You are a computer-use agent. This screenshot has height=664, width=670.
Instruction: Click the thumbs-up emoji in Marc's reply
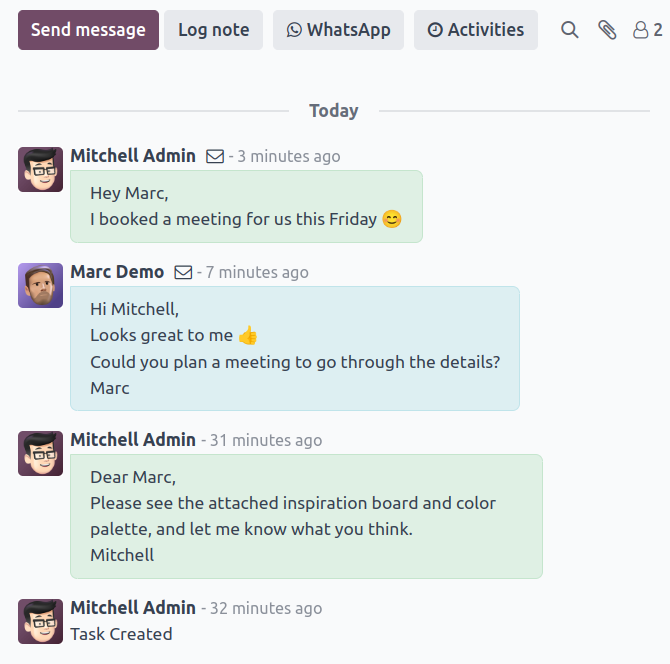click(x=248, y=335)
